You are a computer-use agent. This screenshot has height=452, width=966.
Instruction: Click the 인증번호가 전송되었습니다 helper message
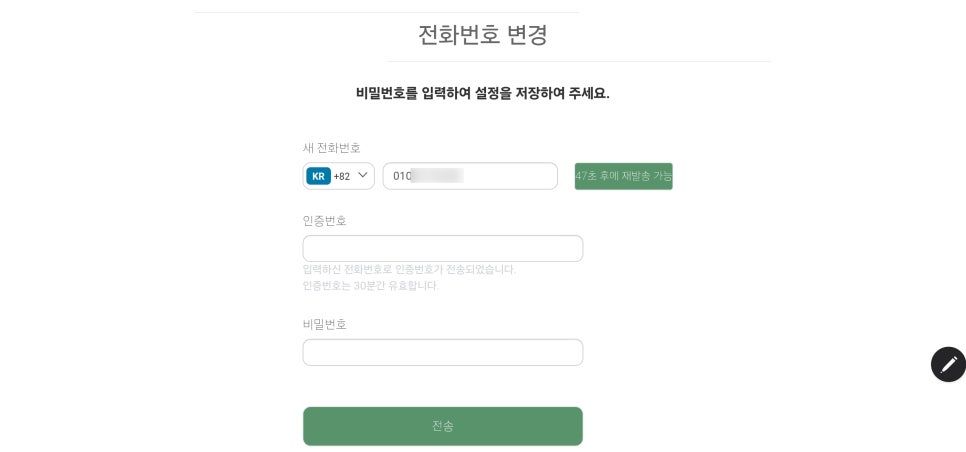point(409,269)
